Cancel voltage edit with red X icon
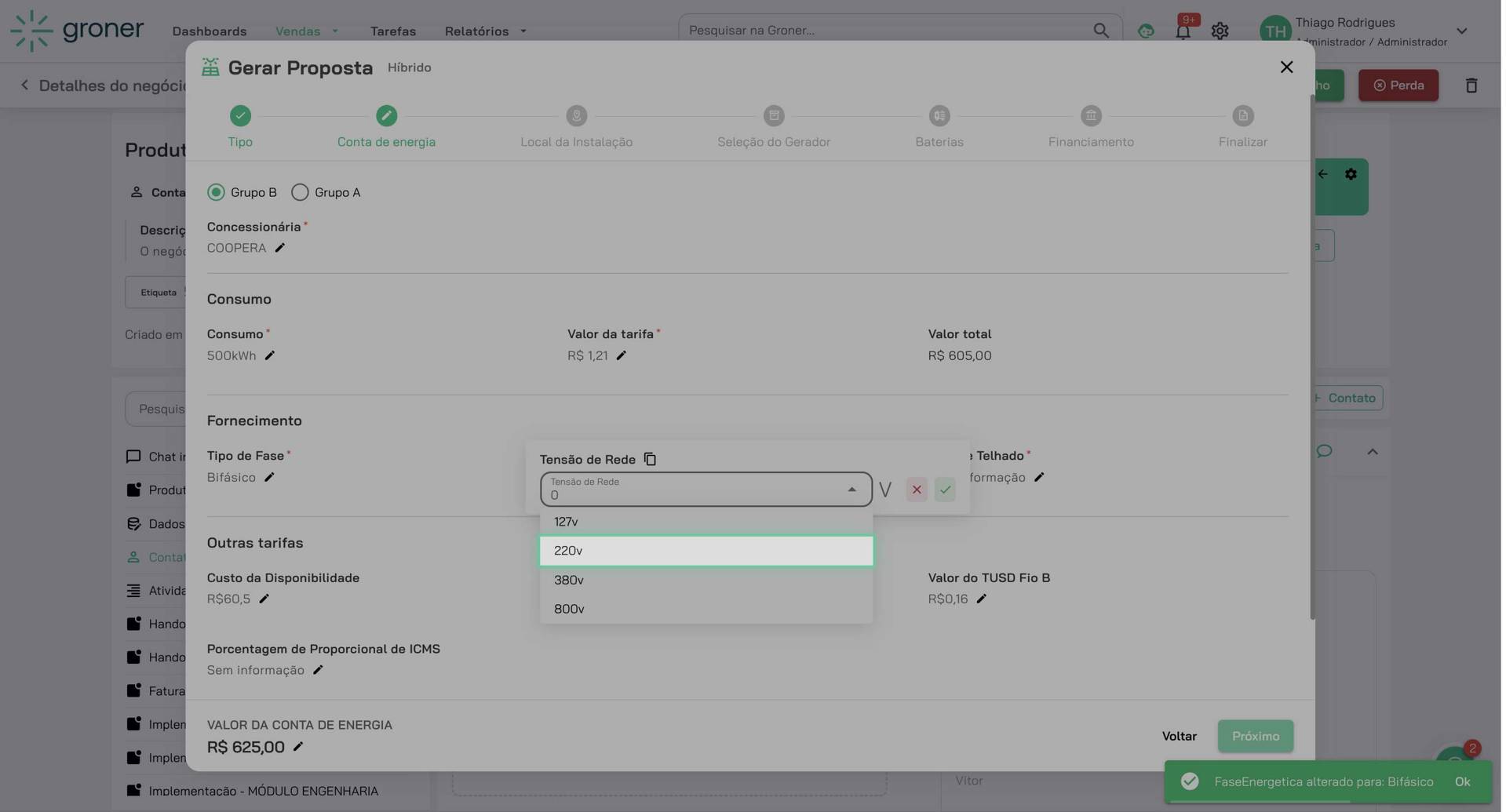 point(916,489)
